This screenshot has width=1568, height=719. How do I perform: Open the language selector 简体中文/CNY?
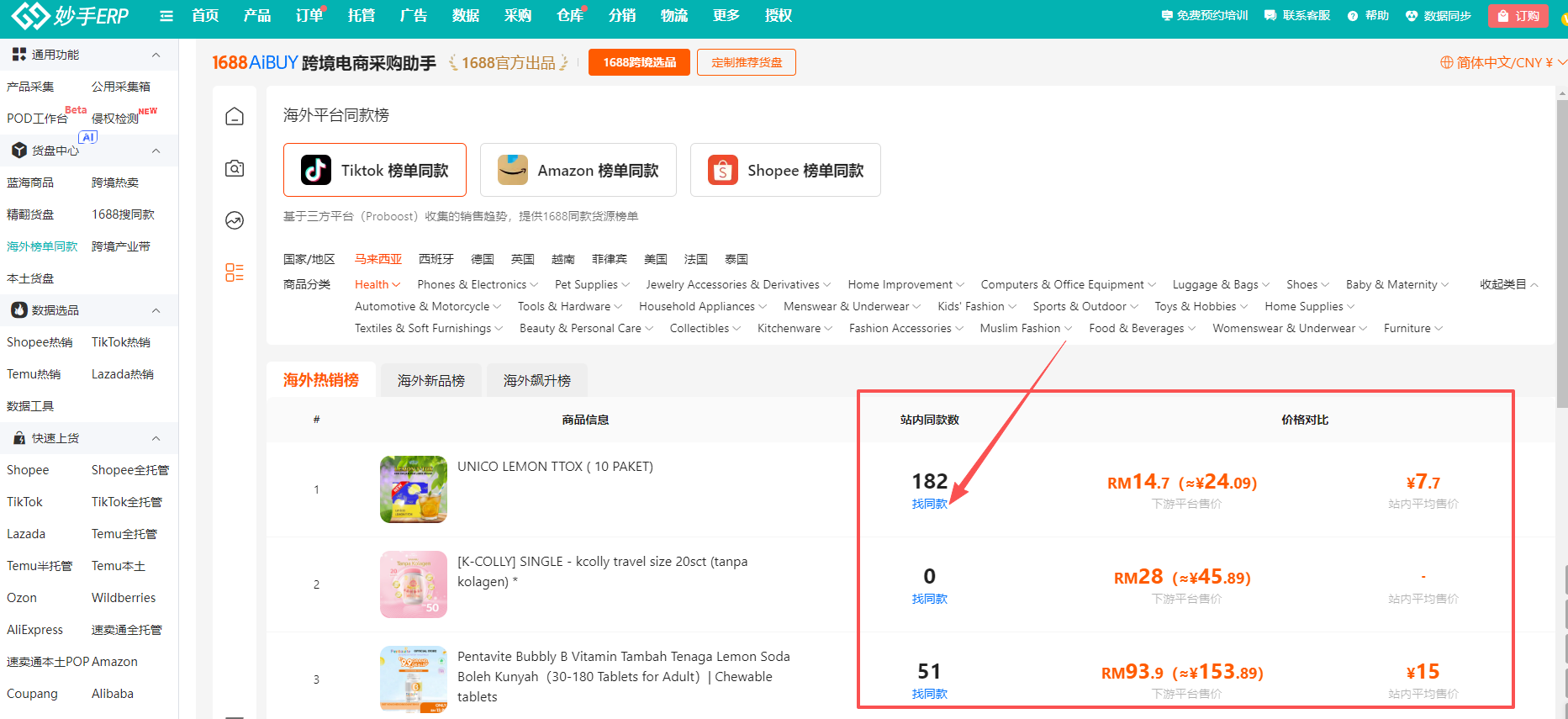pyautogui.click(x=1503, y=62)
